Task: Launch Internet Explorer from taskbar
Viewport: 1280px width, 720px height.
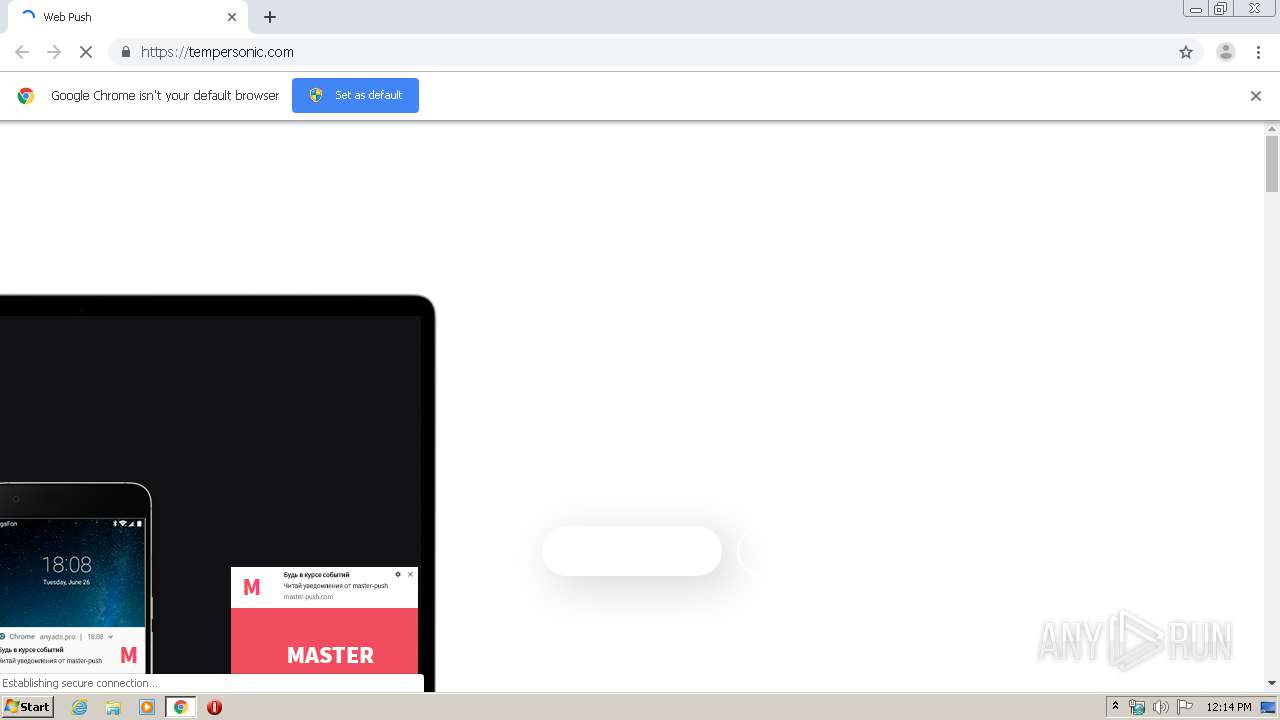Action: click(x=80, y=707)
